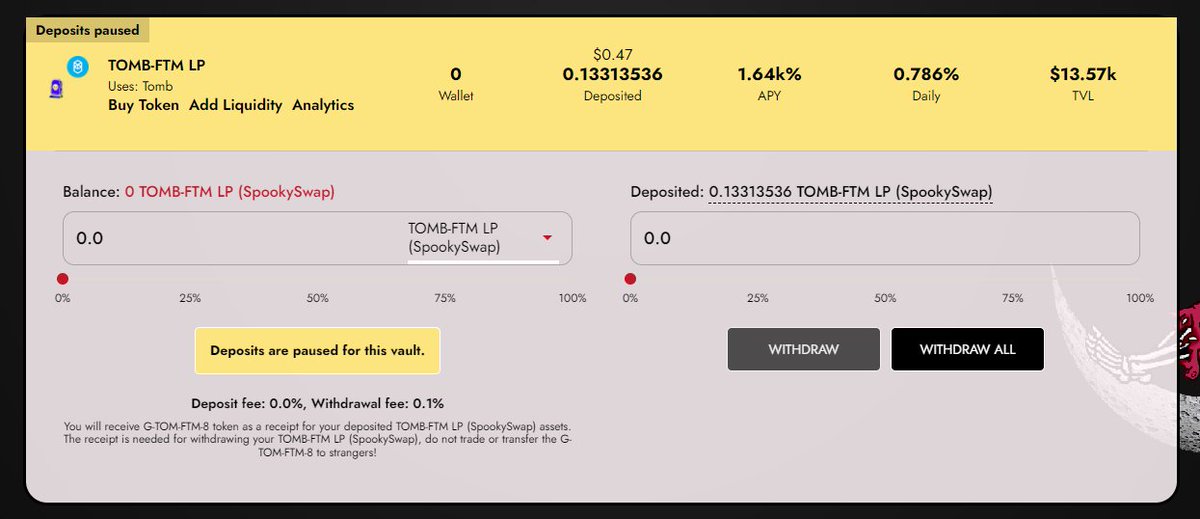The image size is (1200, 519).
Task: Click the Deposit fee and Withdrawal fee text
Action: pos(318,404)
